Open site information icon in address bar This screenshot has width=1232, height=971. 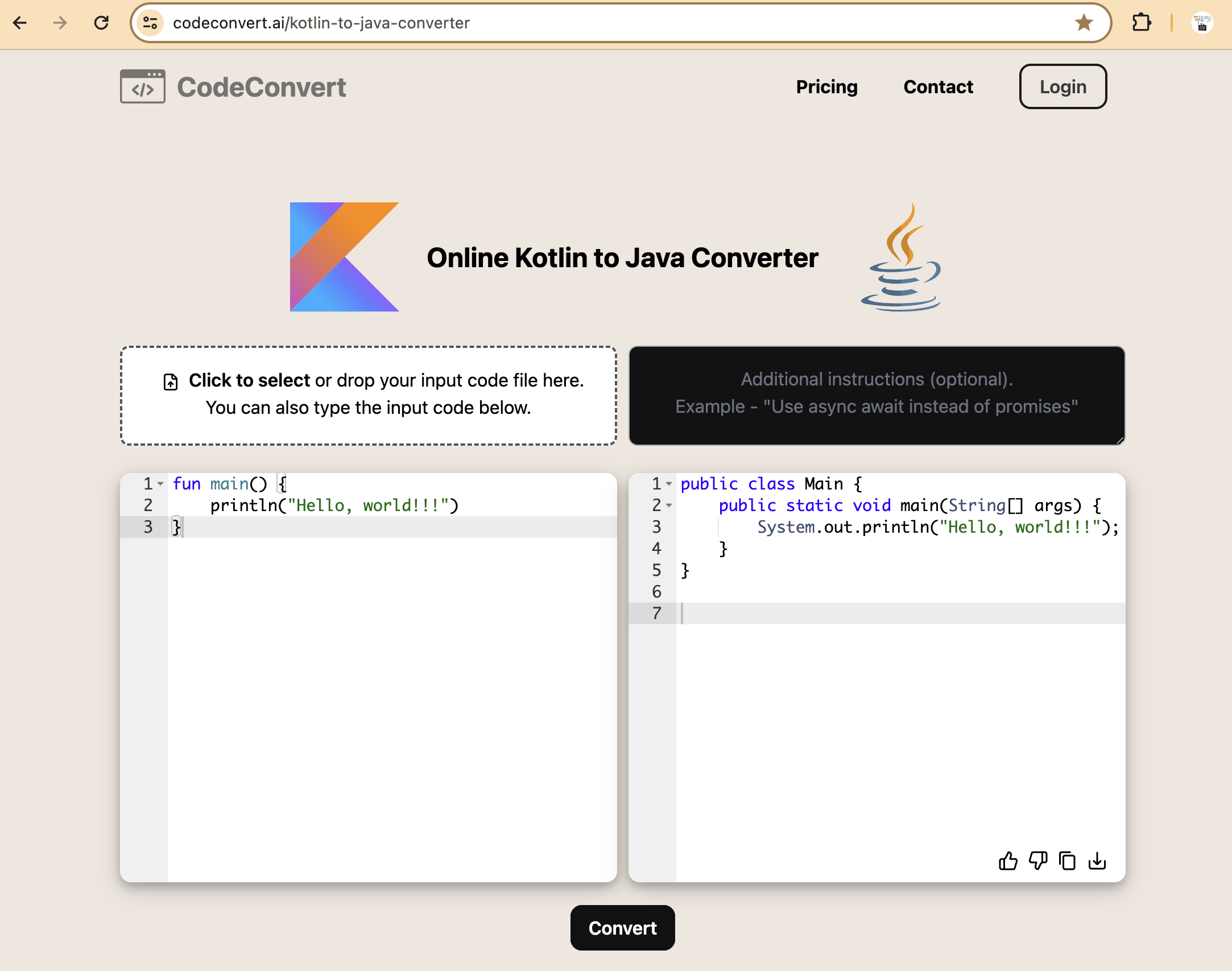click(150, 23)
